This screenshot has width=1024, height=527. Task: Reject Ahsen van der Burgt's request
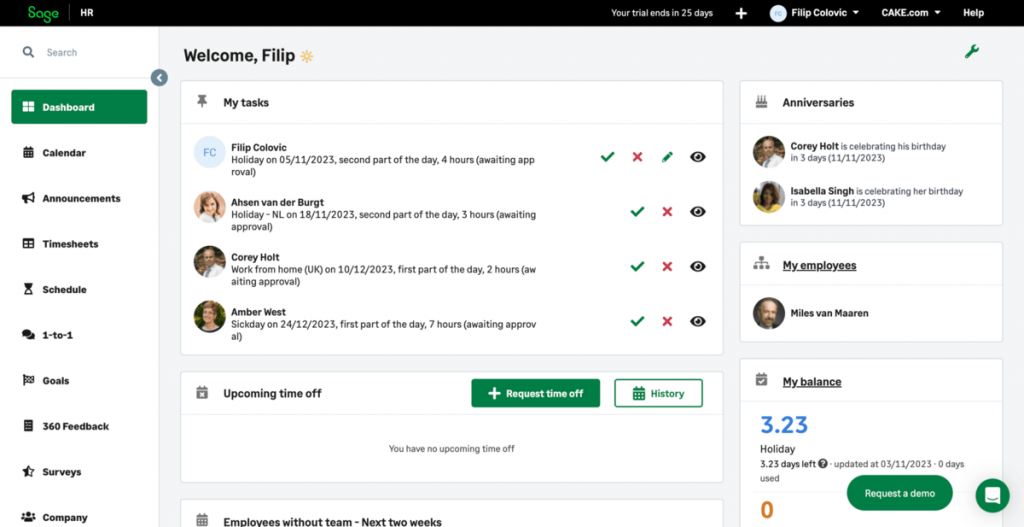pos(667,212)
